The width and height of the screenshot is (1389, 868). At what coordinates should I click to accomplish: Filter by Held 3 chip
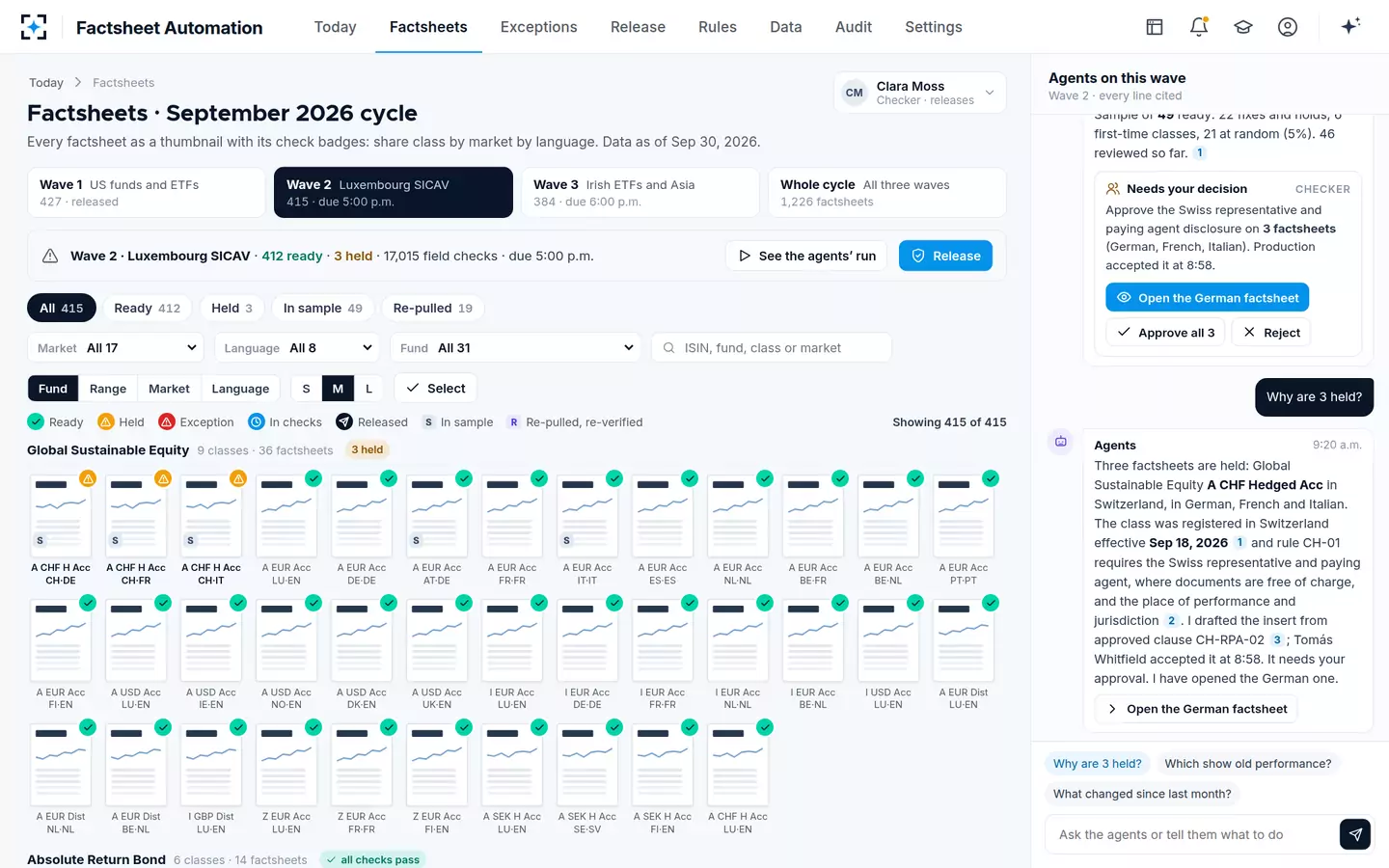[x=231, y=308]
